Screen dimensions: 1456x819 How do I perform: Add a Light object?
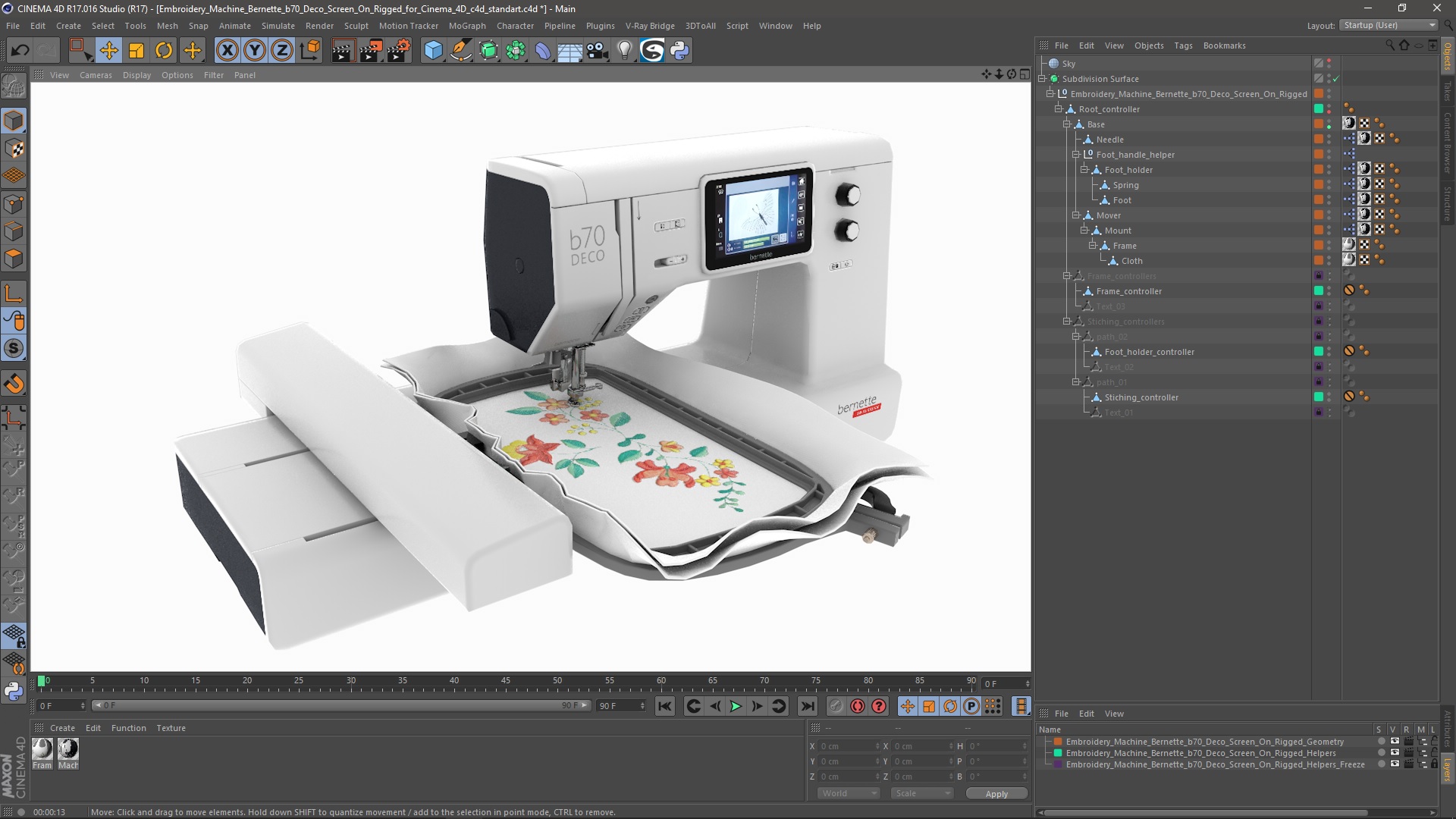point(624,51)
